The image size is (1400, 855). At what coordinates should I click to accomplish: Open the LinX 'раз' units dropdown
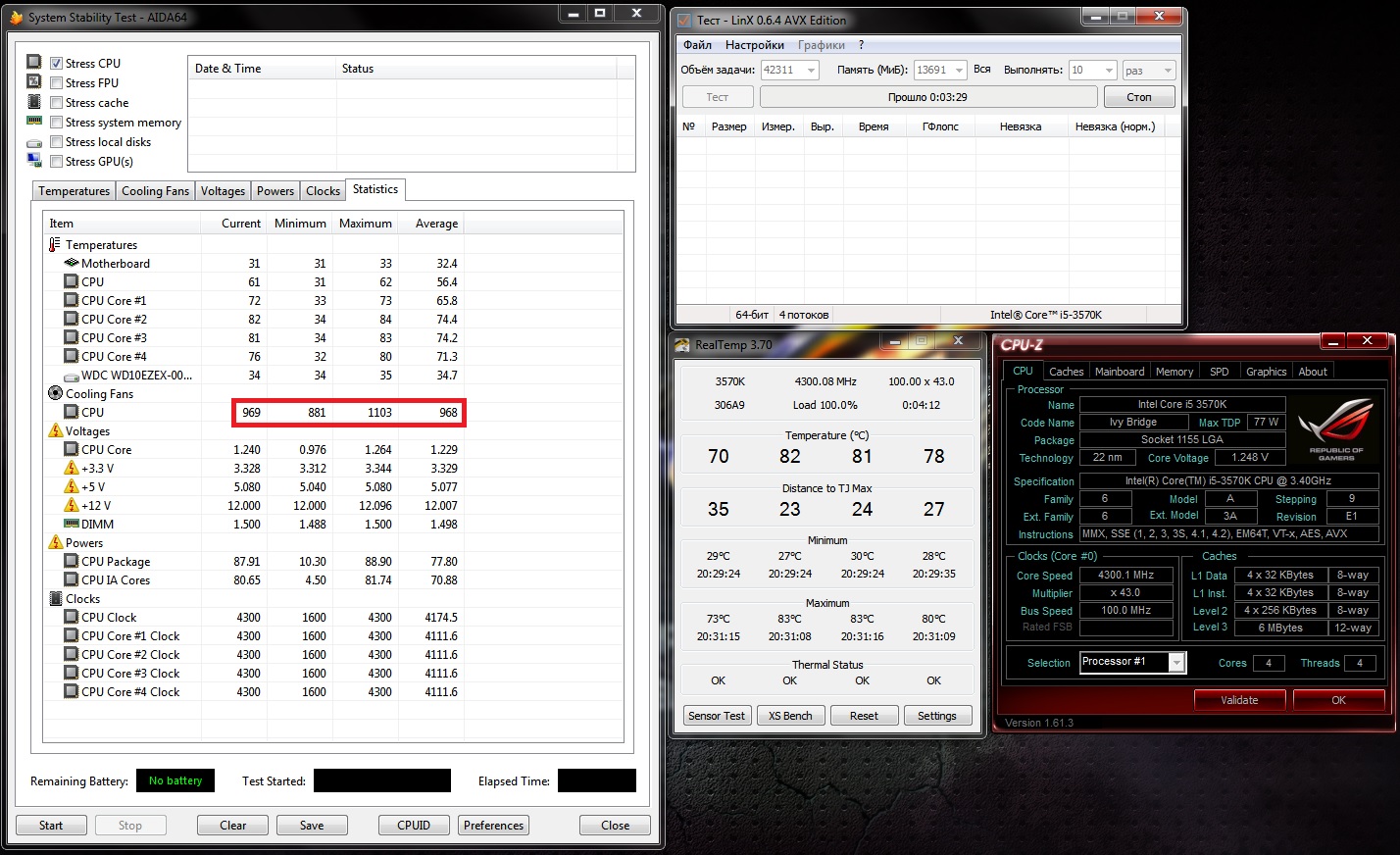(1148, 70)
